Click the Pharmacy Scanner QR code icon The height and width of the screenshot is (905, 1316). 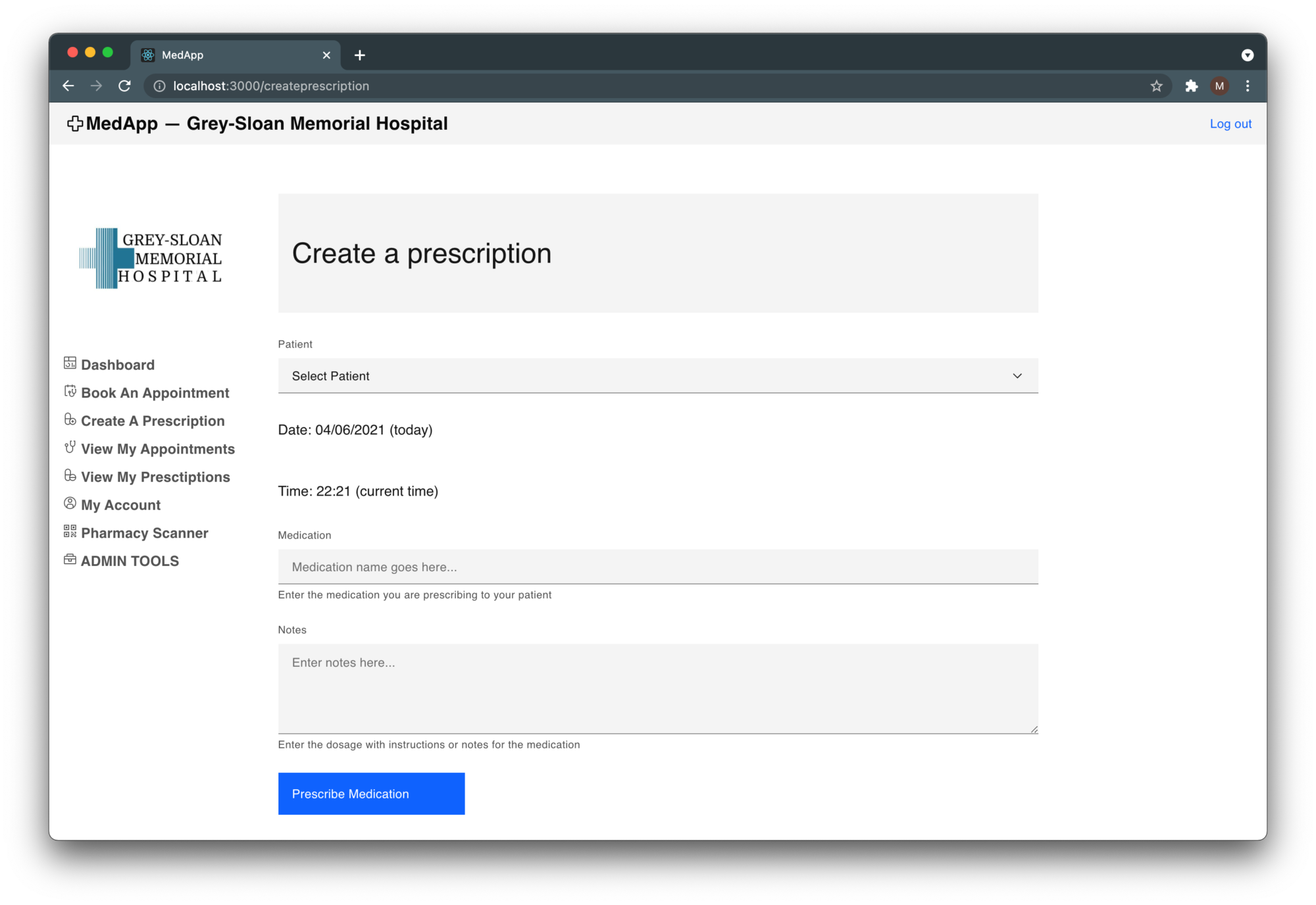click(x=70, y=531)
